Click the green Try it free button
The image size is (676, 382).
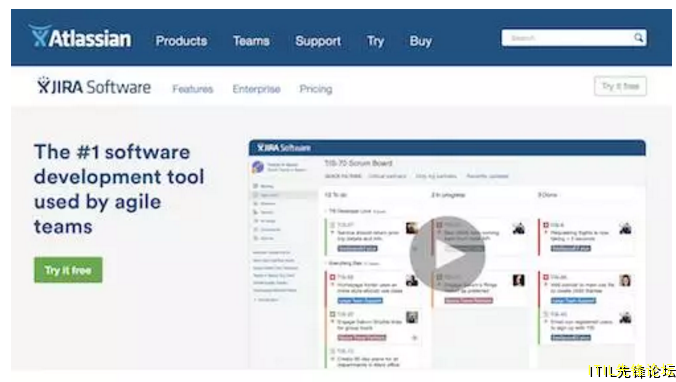tap(68, 270)
